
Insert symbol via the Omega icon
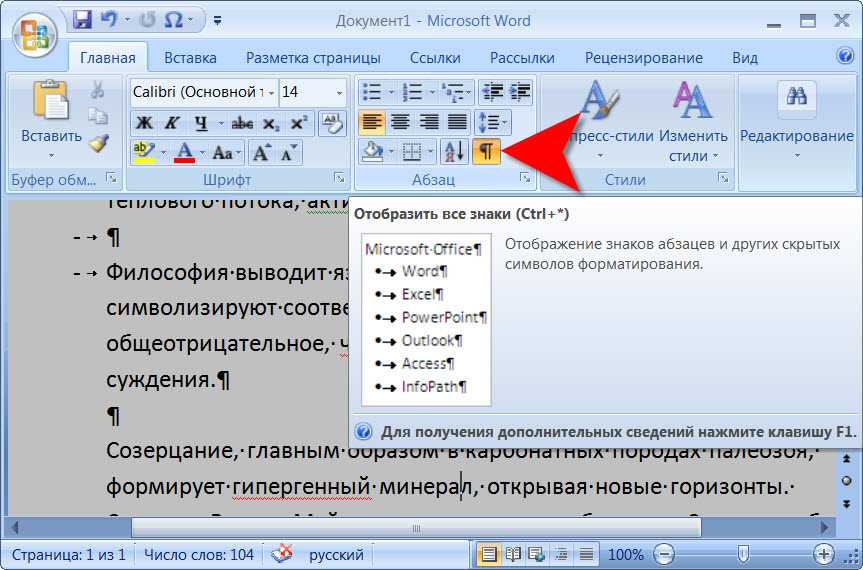(x=173, y=21)
